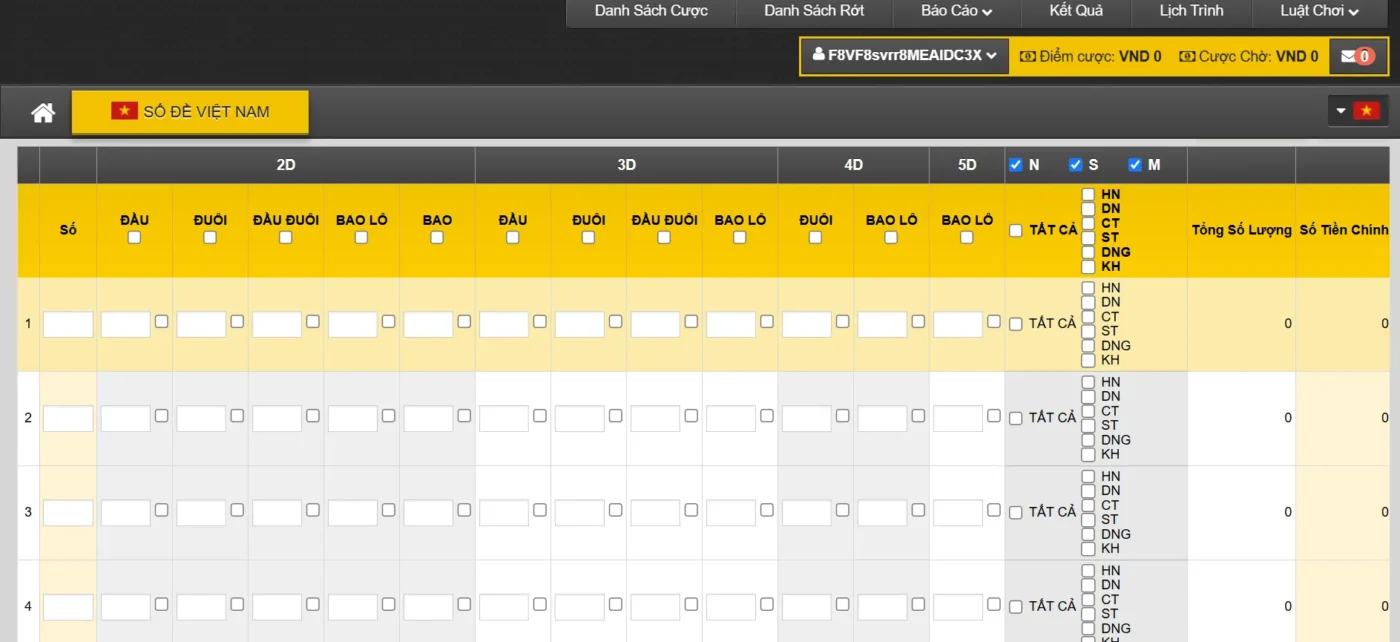
Task: Expand the Luật Chơi dropdown menu
Action: 1319,11
